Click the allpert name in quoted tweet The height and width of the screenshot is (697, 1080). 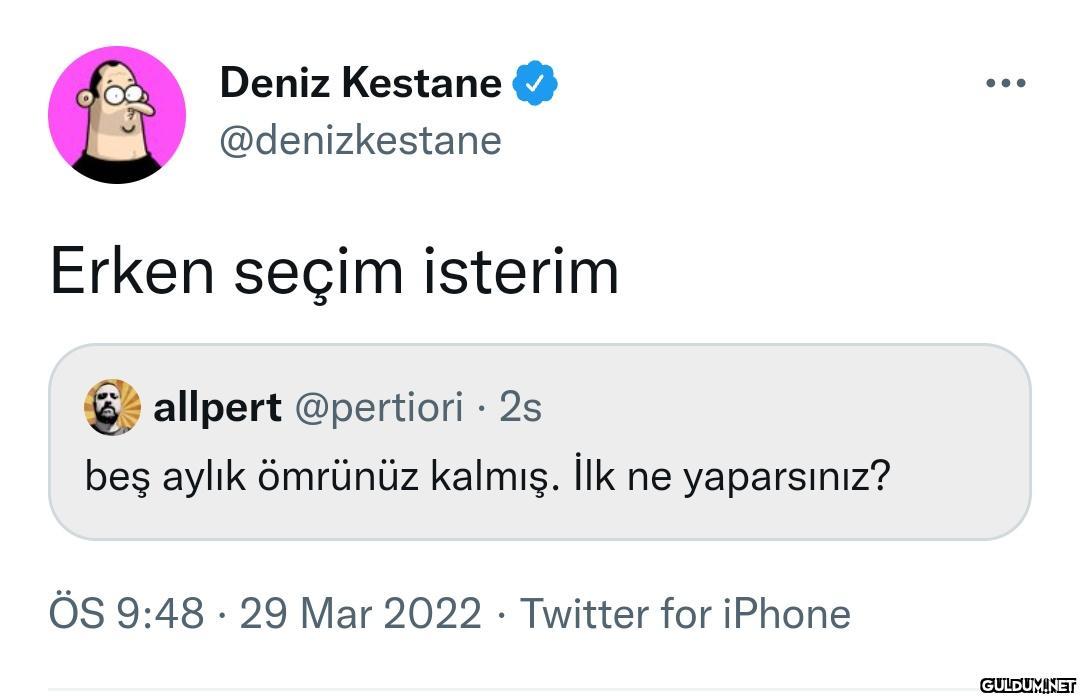point(217,407)
